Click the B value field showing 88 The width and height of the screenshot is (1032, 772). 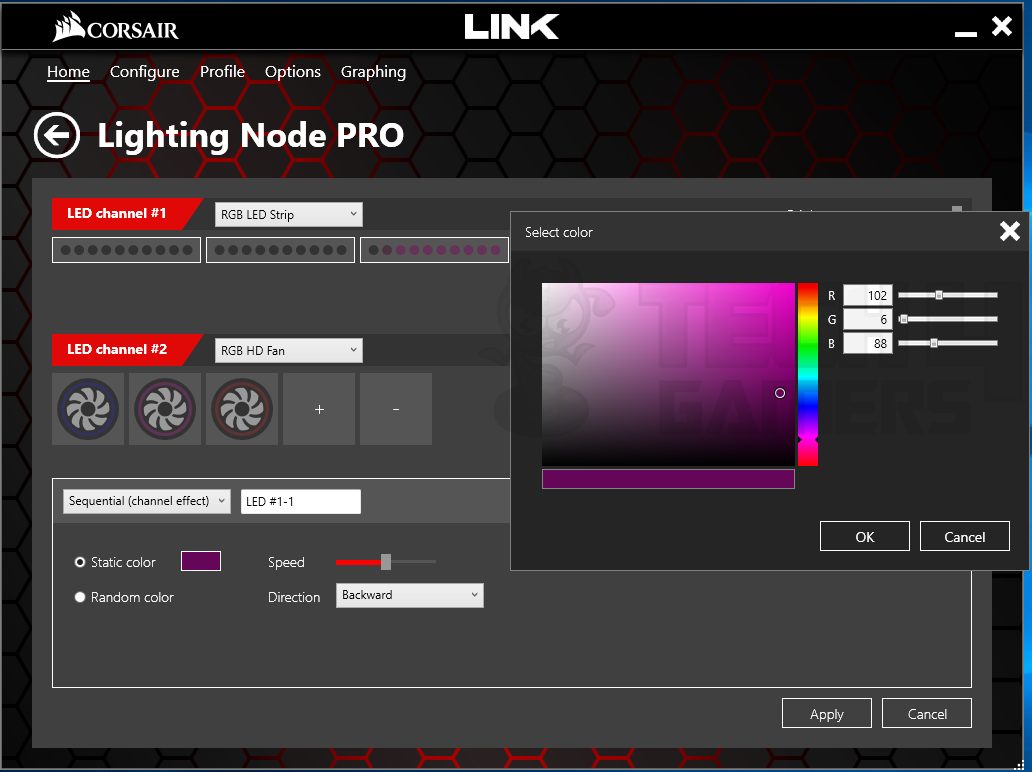point(867,343)
